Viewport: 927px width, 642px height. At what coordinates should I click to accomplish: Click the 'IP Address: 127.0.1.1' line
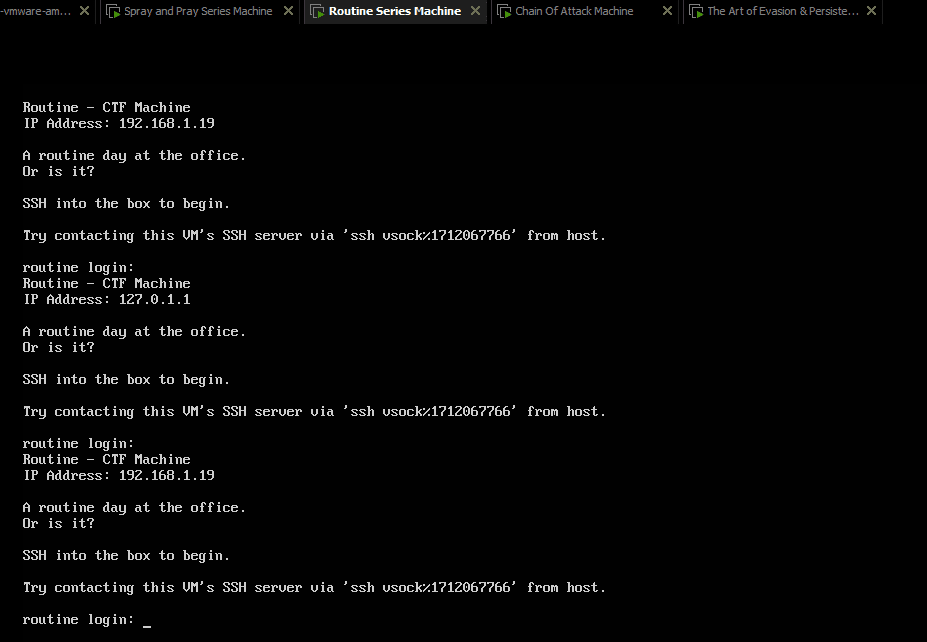(x=107, y=299)
